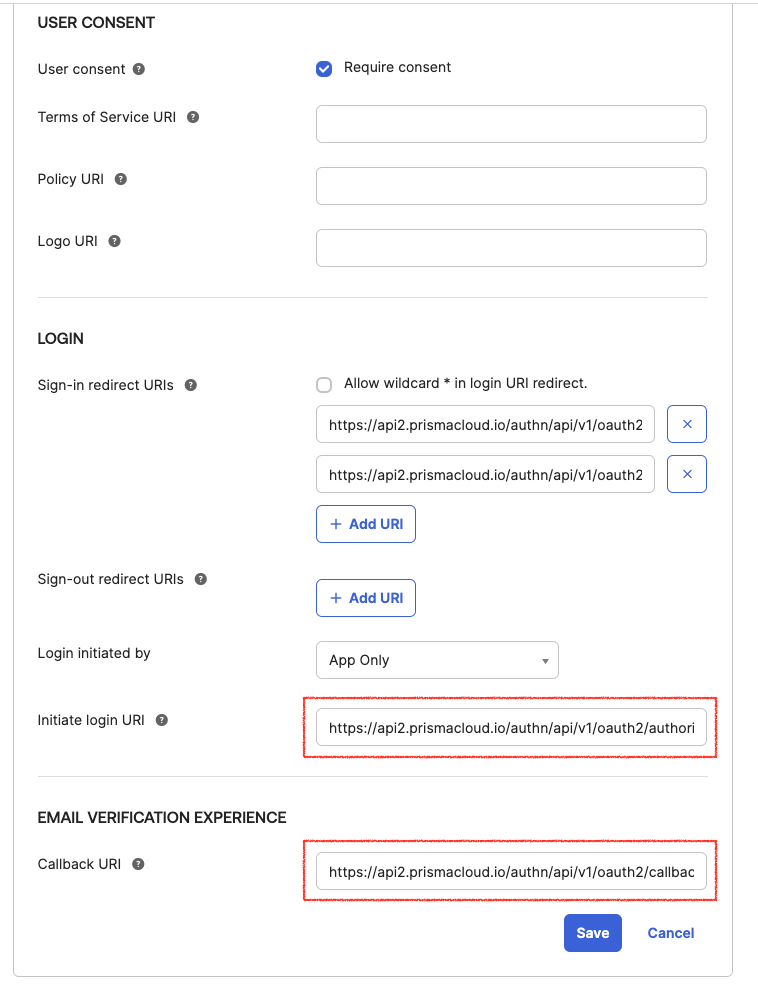Click help icon next to Sign-in redirect URIs
Viewport: 758px width, 991px height.
[x=191, y=385]
